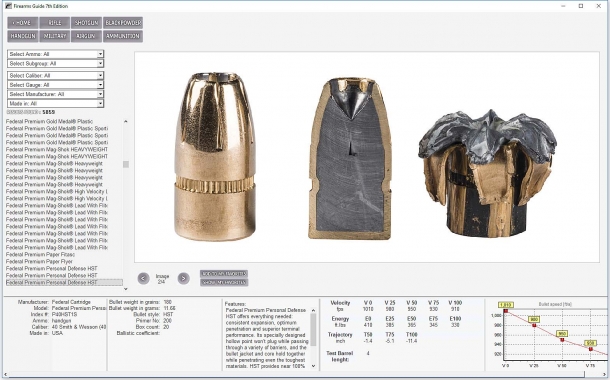The height and width of the screenshot is (380, 610).
Task: Expand the Select Subgroup dropdown
Action: [100, 63]
